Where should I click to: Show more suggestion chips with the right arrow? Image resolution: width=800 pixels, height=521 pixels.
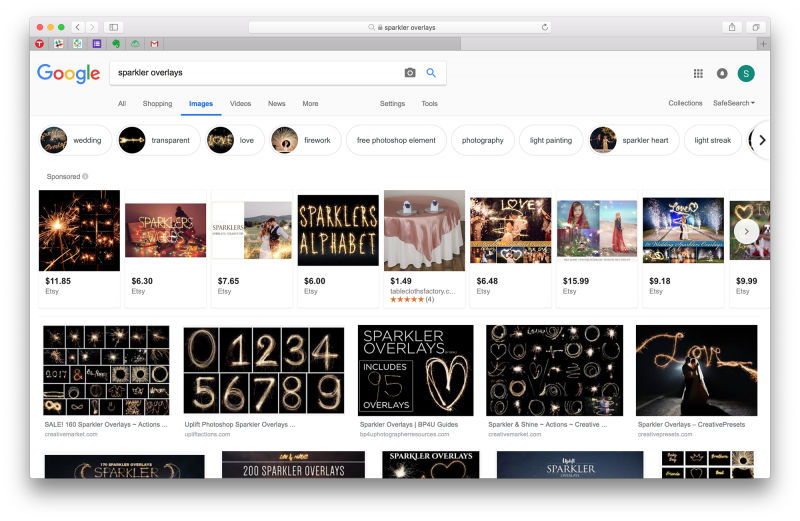(x=762, y=140)
